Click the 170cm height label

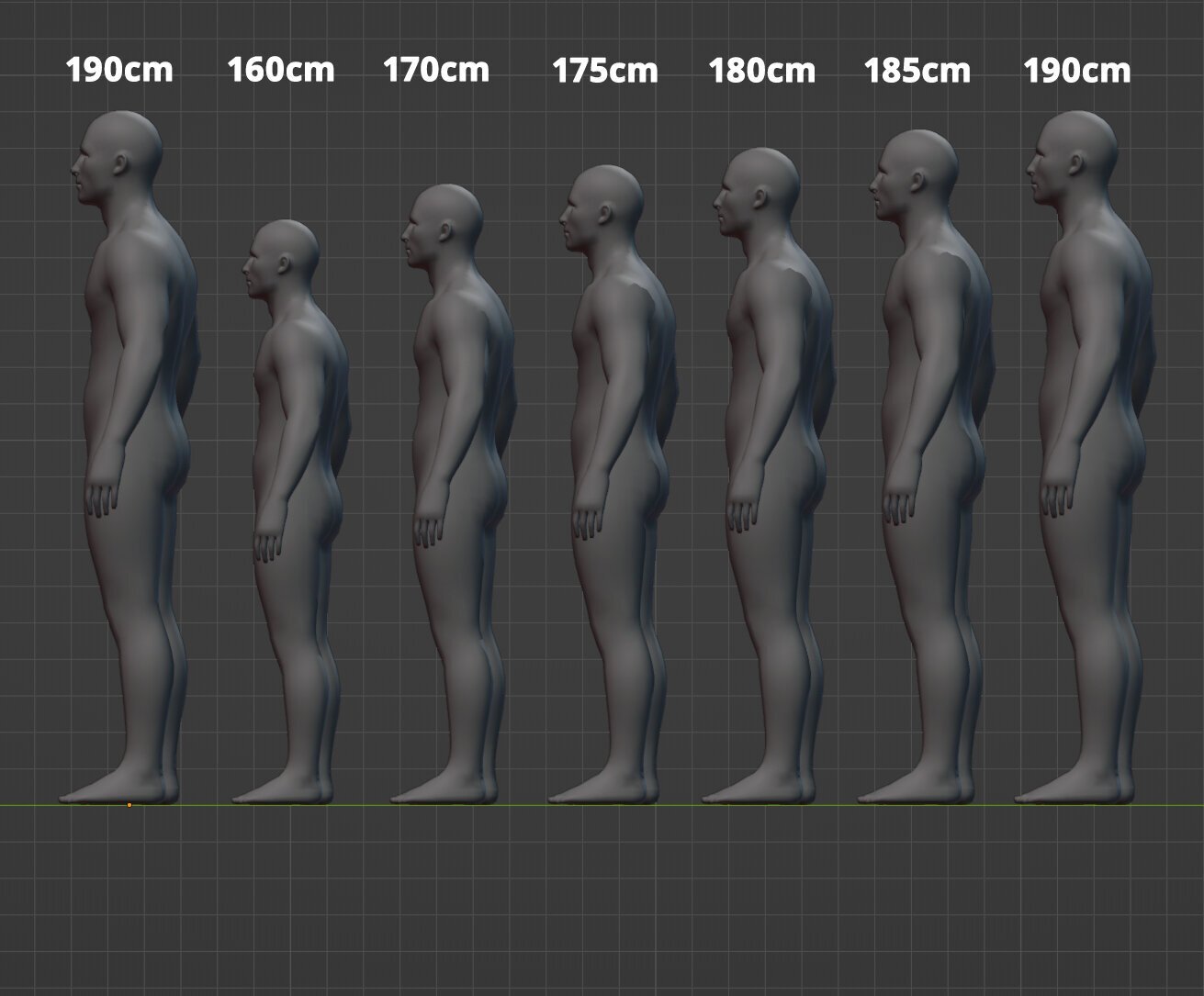pyautogui.click(x=436, y=70)
